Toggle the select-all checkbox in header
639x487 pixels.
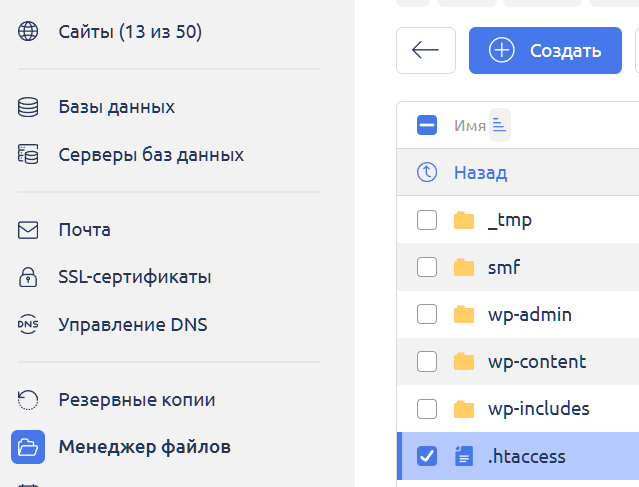pyautogui.click(x=427, y=125)
